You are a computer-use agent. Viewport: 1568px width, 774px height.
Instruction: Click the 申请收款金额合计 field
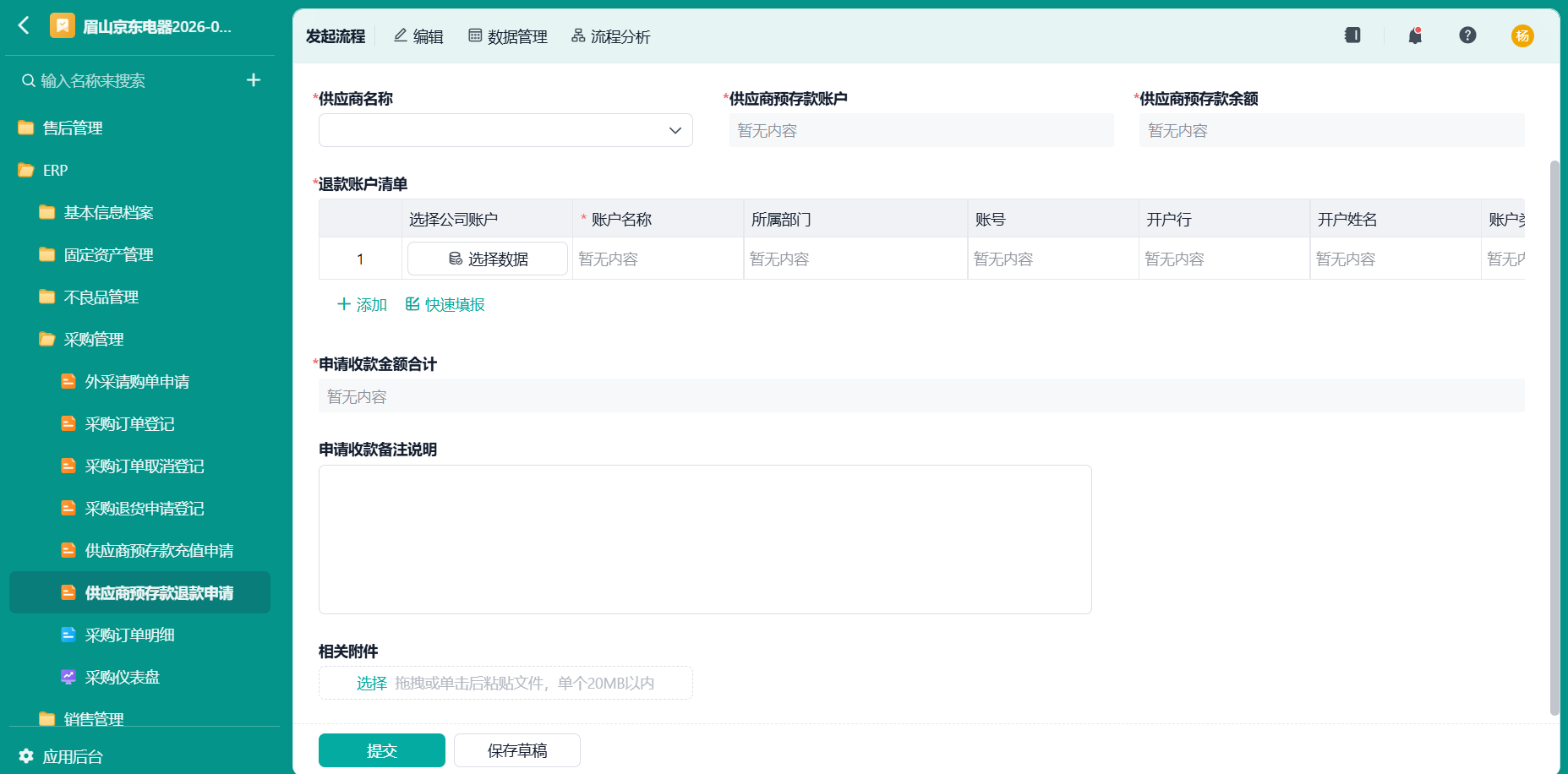click(921, 395)
